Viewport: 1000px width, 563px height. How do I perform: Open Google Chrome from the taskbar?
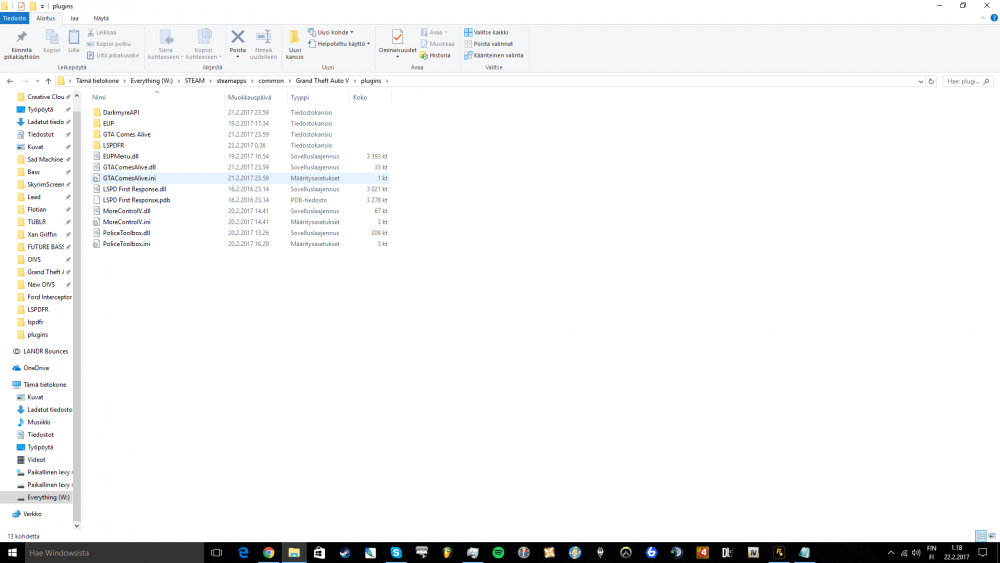[268, 553]
